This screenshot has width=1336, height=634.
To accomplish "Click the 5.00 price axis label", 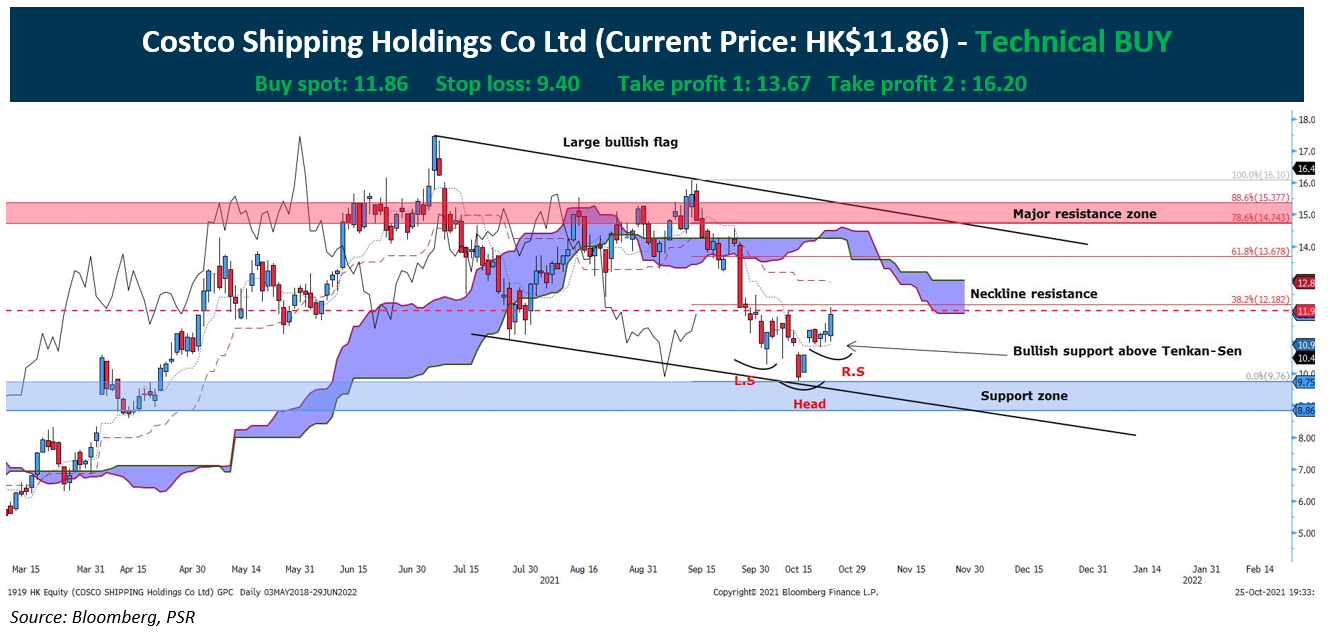I will [1306, 533].
